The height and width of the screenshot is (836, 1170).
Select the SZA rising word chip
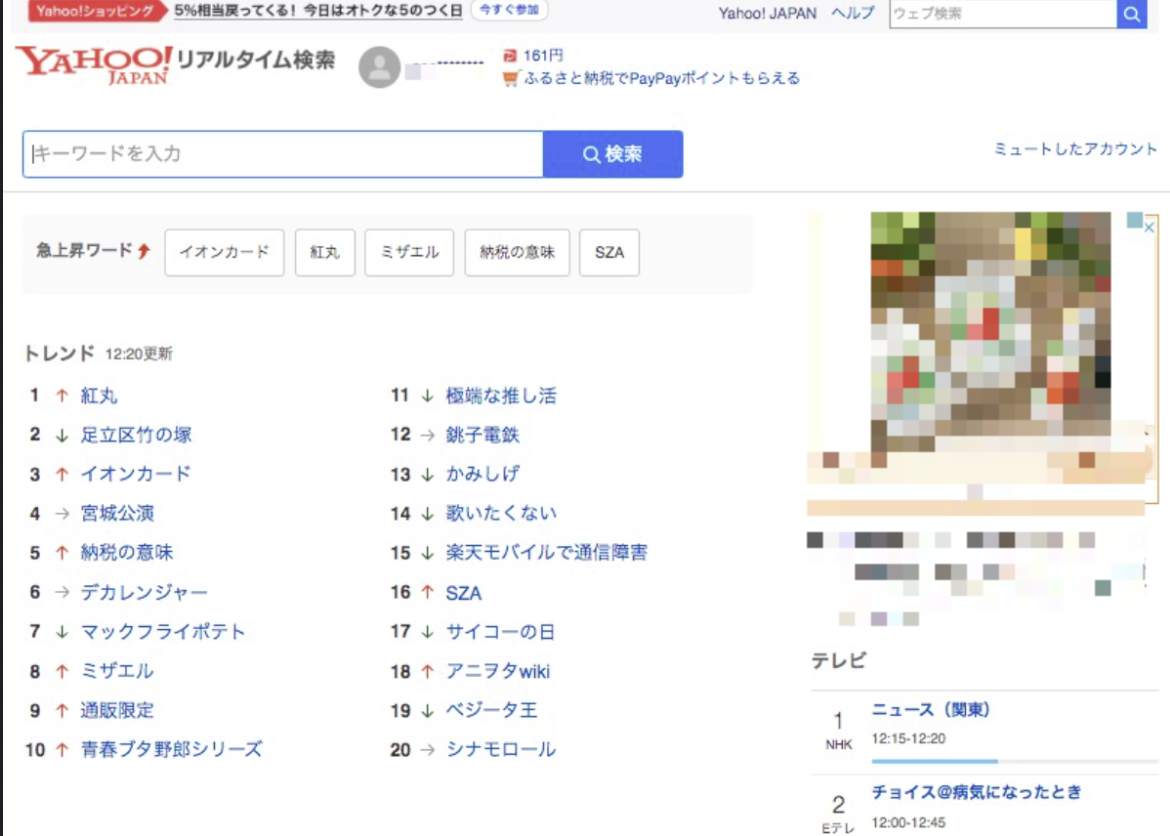(x=609, y=252)
